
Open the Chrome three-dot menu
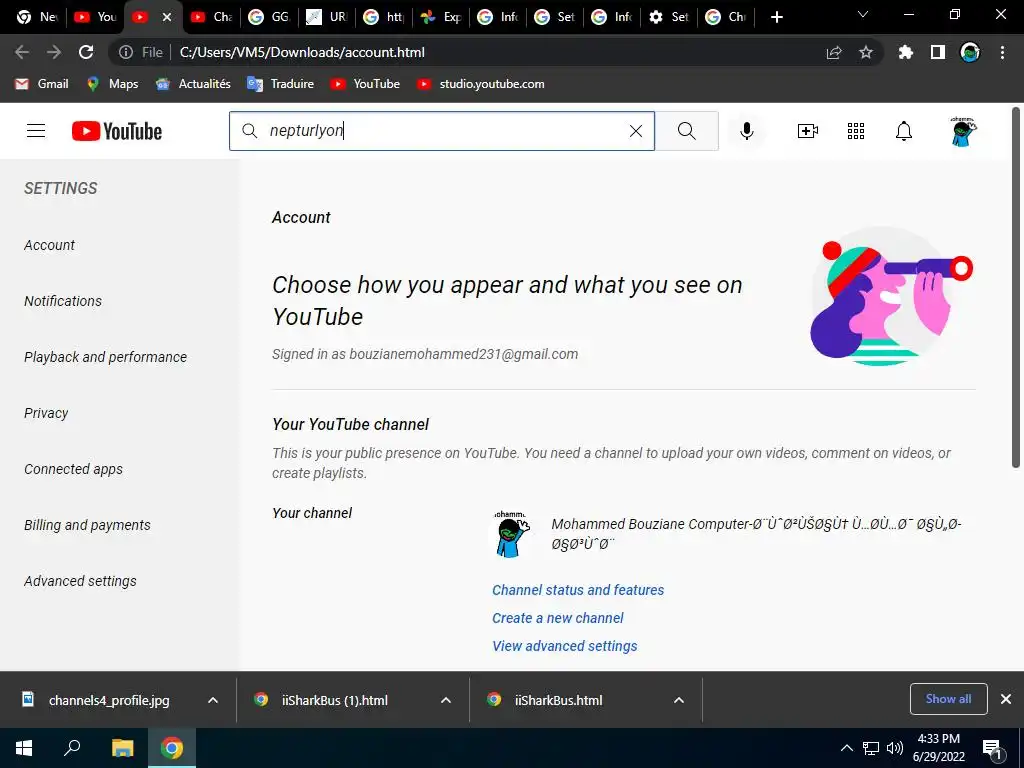1002,52
